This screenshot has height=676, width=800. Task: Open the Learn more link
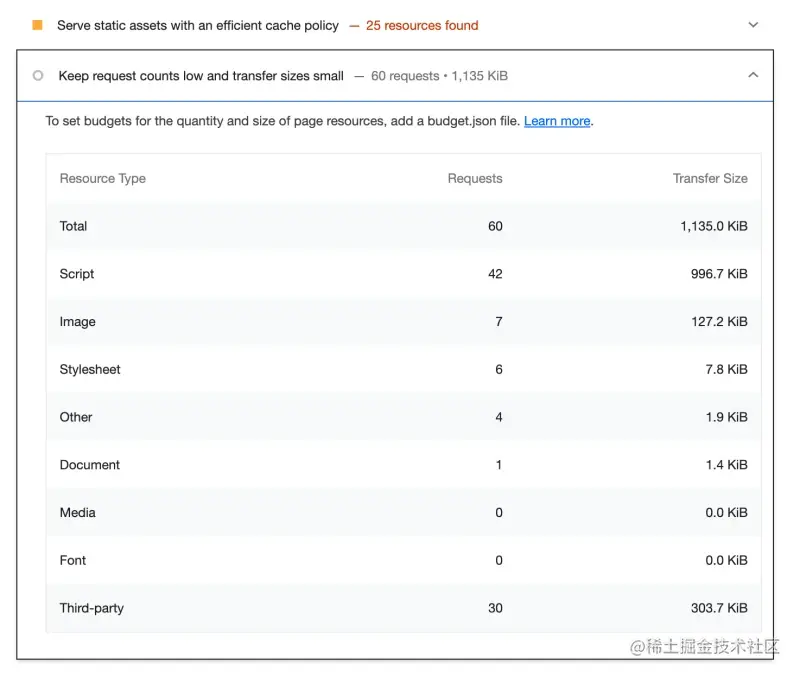pos(557,121)
